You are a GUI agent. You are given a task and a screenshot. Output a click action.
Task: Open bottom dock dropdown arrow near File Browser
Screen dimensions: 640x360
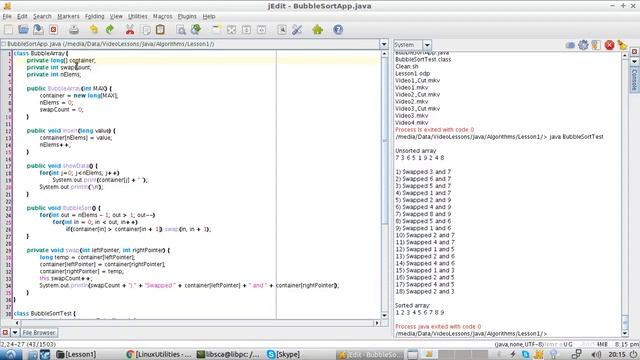pyautogui.click(x=15, y=333)
